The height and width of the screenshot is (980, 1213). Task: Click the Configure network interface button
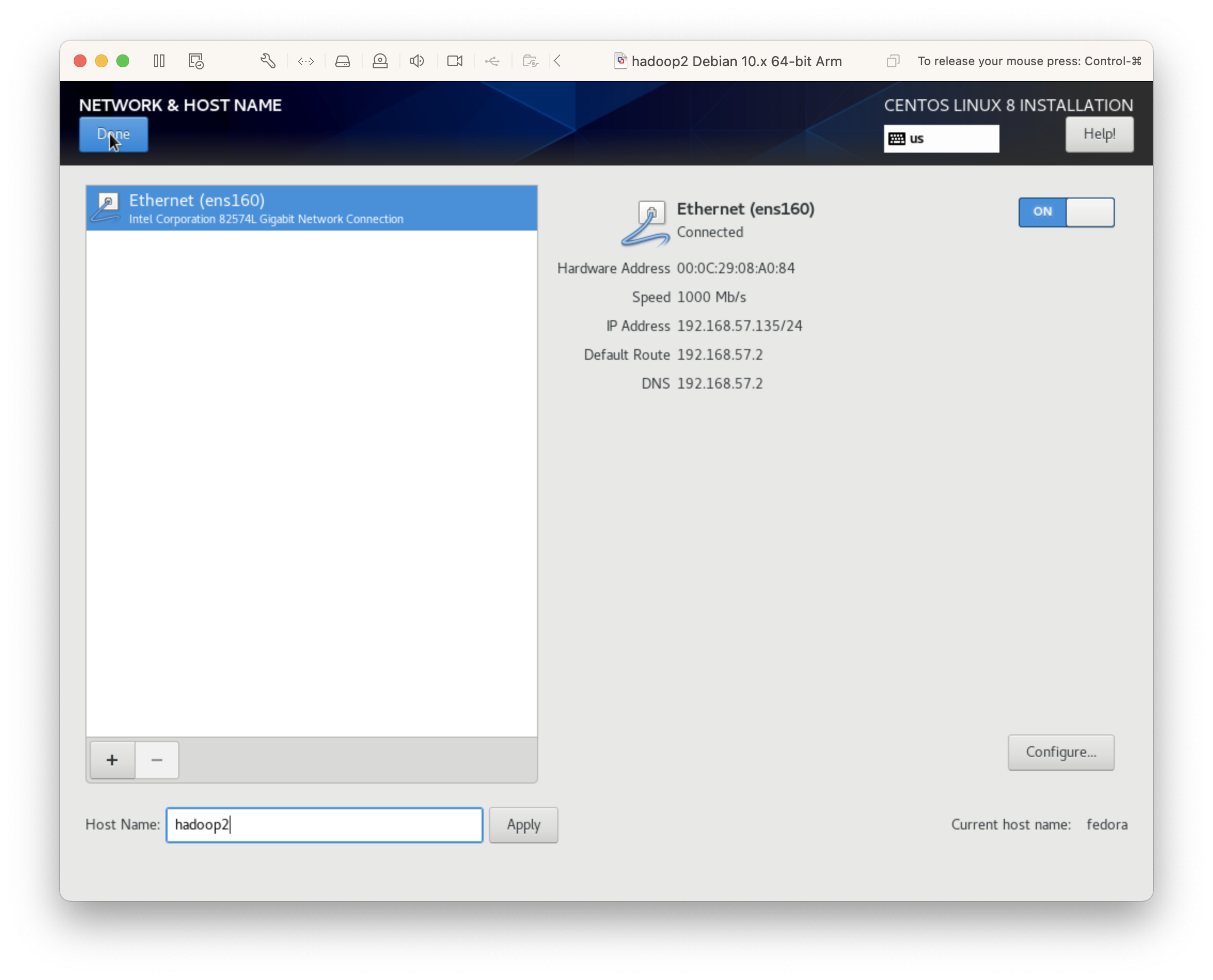(x=1060, y=752)
